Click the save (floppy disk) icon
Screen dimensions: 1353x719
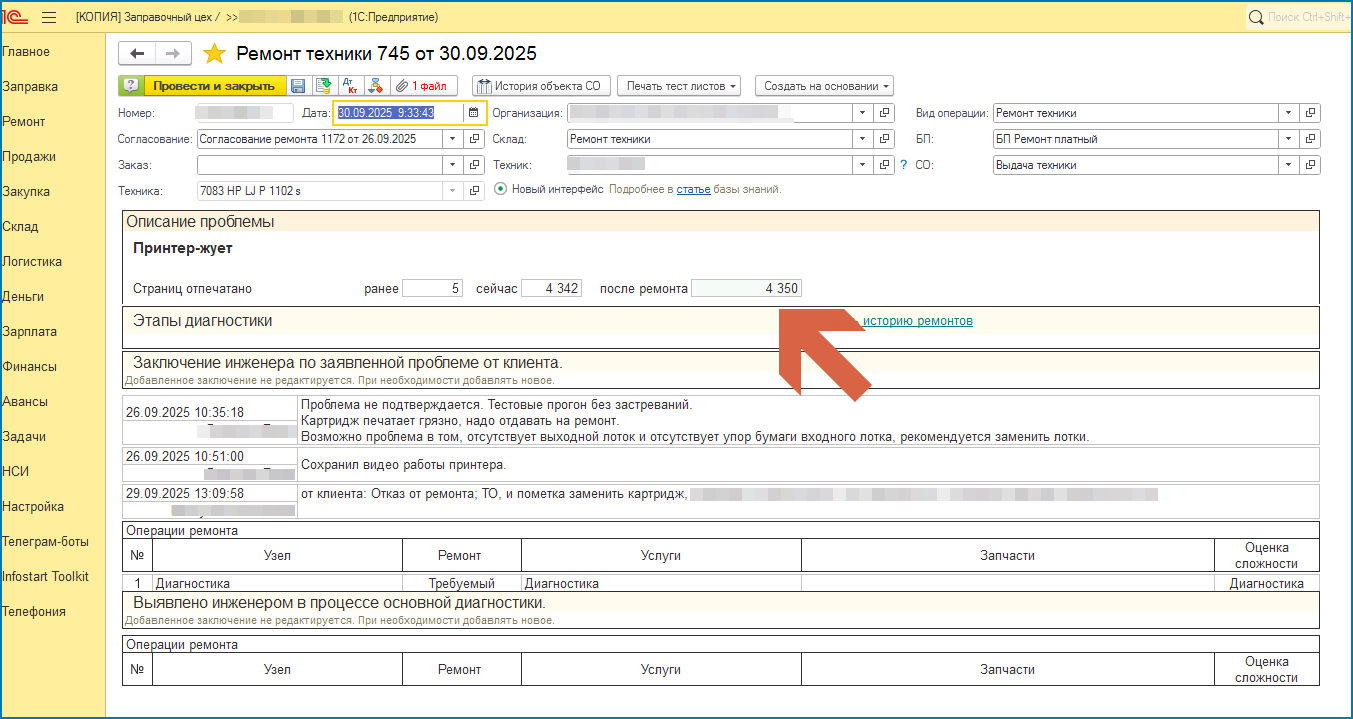click(298, 86)
